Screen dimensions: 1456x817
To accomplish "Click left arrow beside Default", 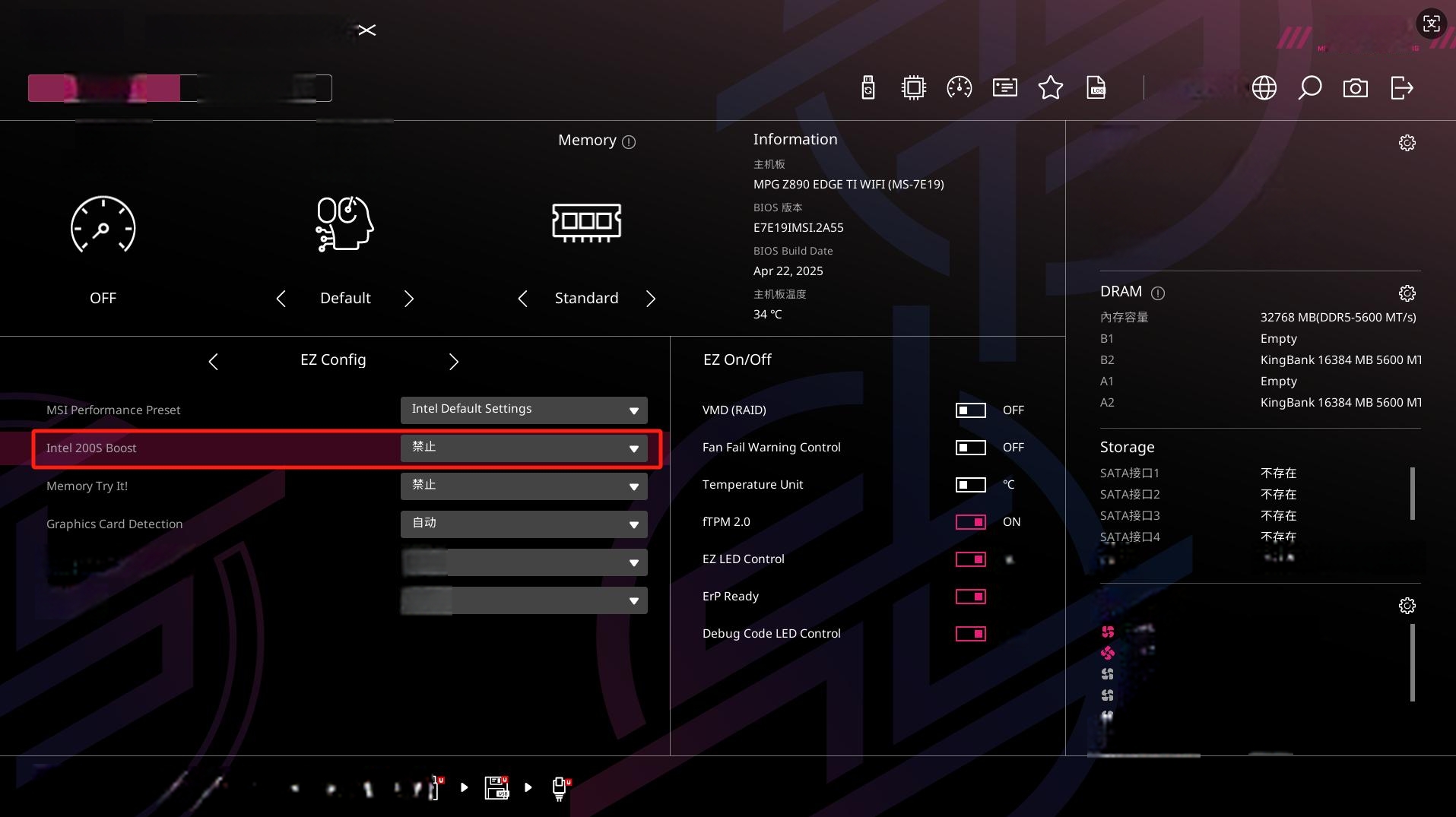I will 281,299.
